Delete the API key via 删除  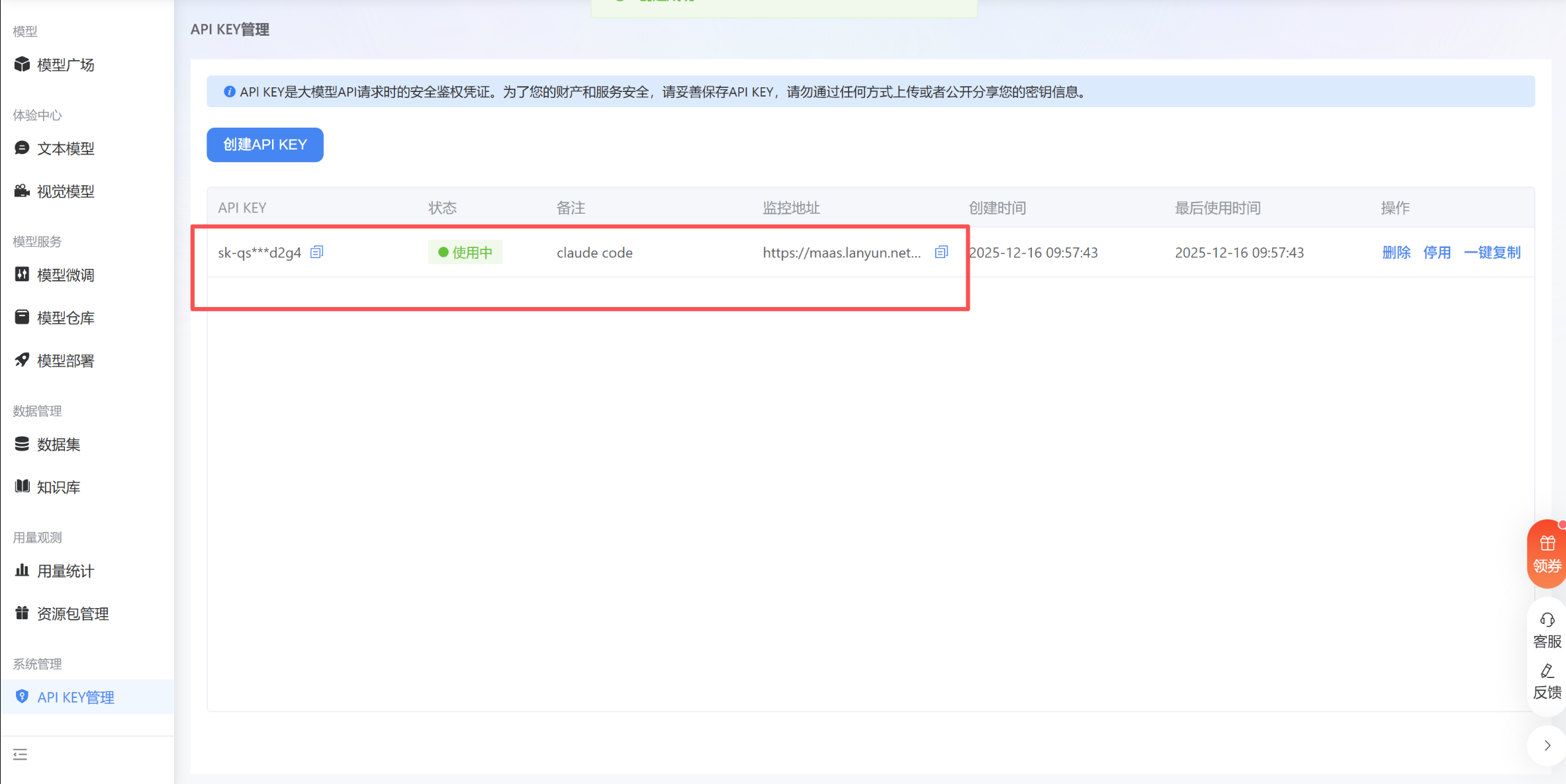click(1396, 253)
